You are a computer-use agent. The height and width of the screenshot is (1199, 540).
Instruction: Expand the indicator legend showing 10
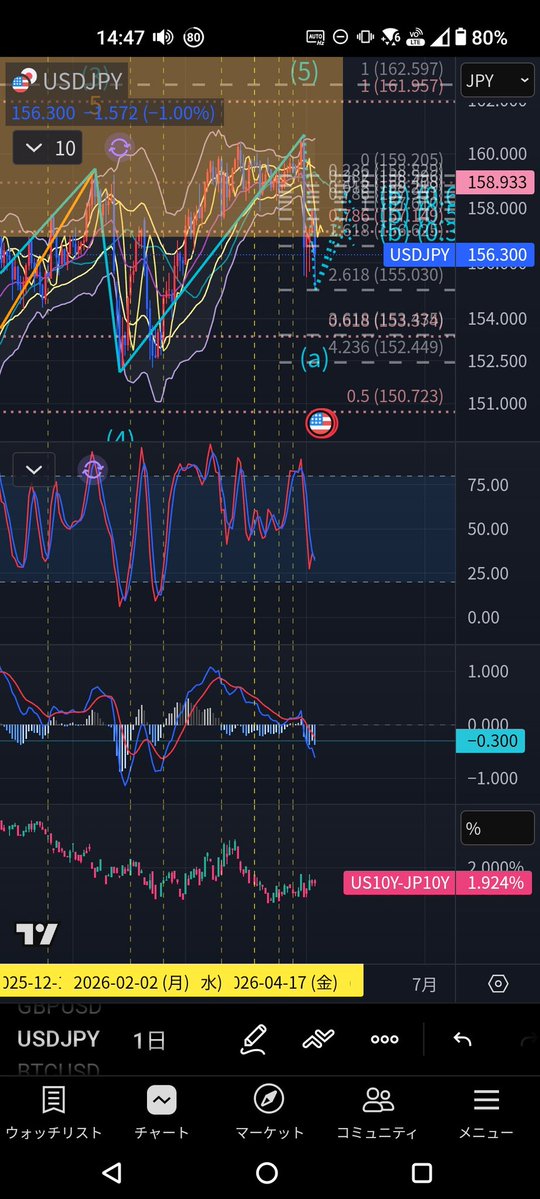47,148
